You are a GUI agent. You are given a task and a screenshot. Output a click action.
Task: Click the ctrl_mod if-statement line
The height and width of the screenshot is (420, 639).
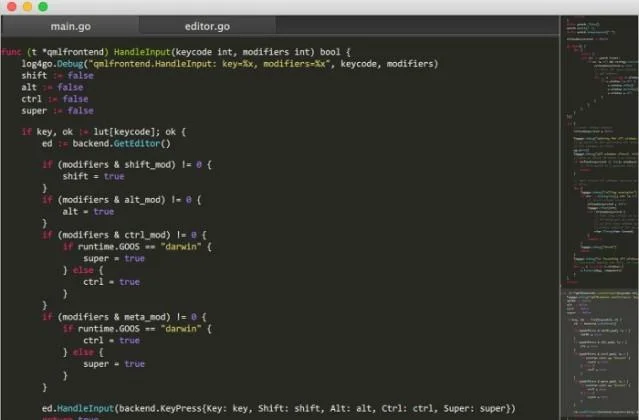point(124,235)
